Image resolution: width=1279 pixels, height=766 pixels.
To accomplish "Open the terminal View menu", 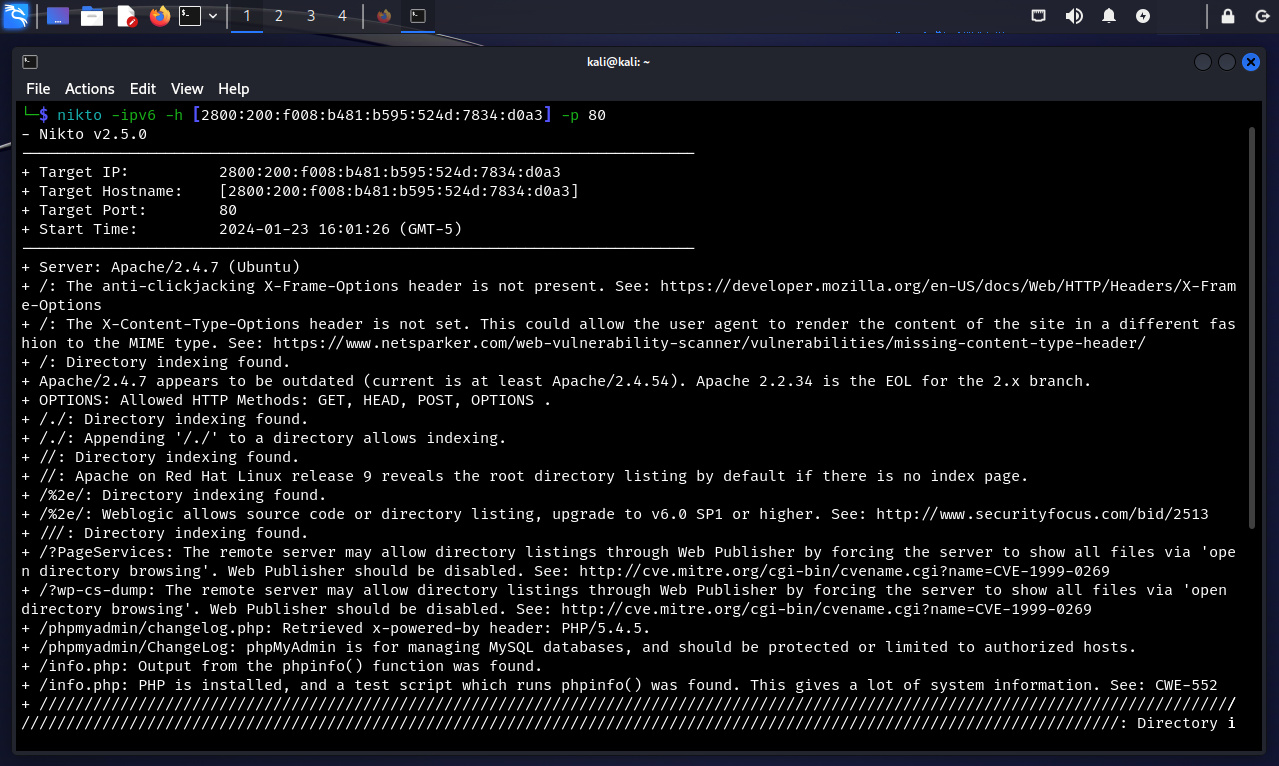I will point(187,89).
